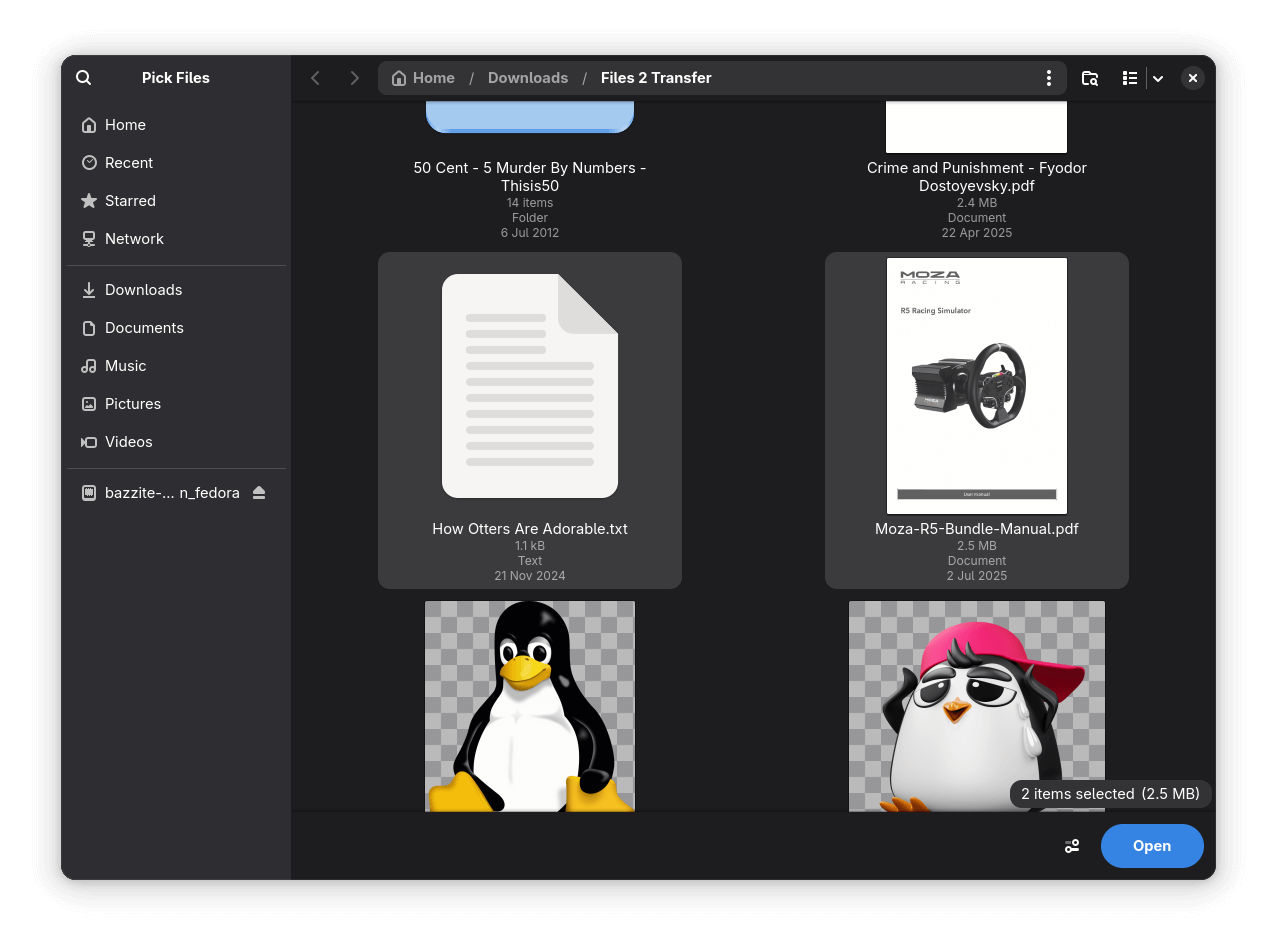Open the search in the file picker
1277x947 pixels.
pyautogui.click(x=83, y=77)
